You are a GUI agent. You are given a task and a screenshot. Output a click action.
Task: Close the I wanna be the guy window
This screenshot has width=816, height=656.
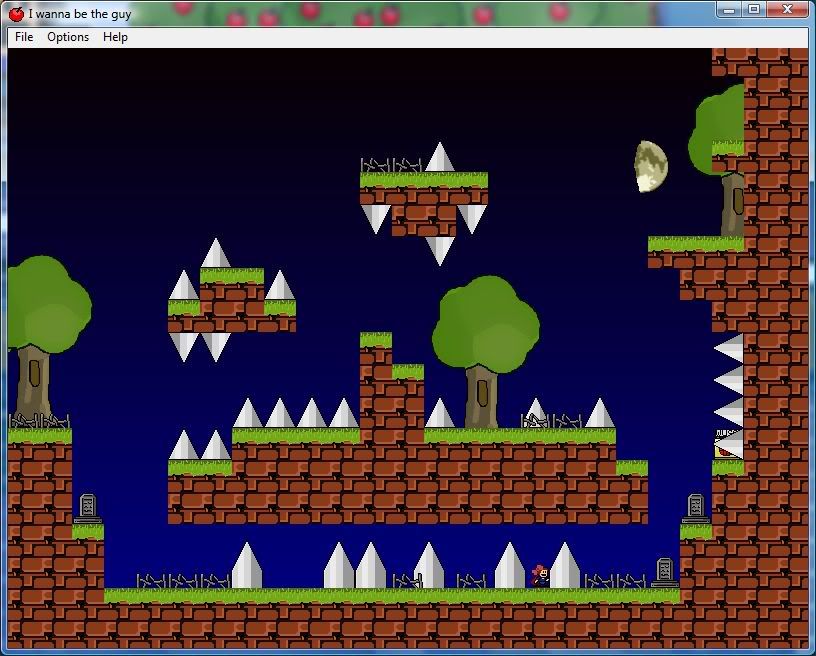coord(787,9)
